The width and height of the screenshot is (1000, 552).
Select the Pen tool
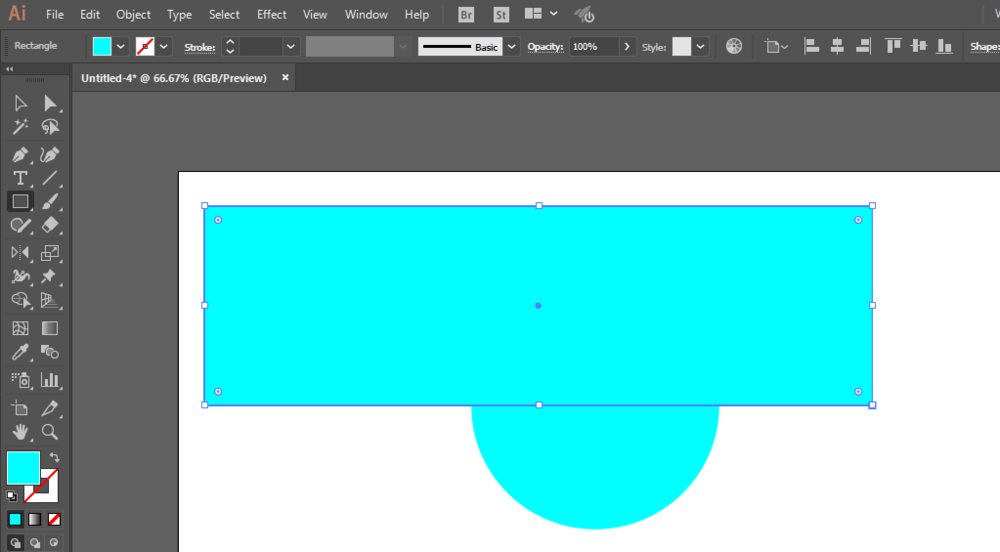pyautogui.click(x=20, y=155)
